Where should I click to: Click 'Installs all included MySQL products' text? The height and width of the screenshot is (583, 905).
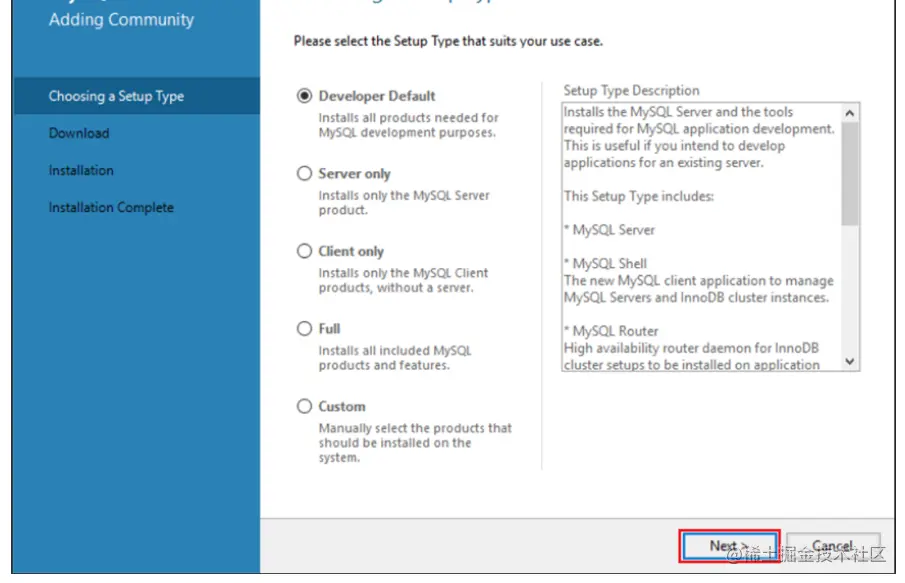point(395,358)
